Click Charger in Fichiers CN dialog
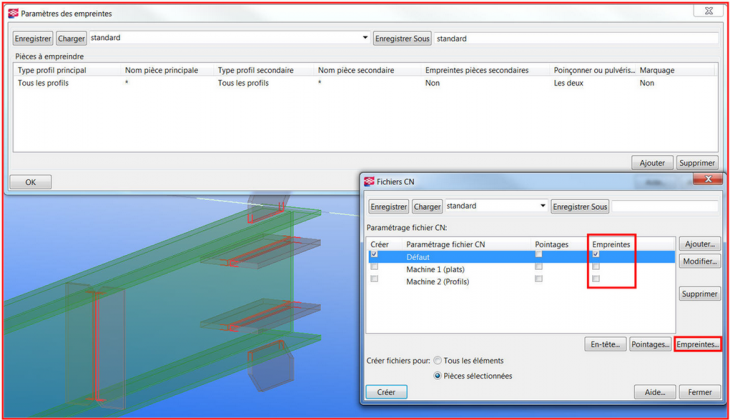 [427, 207]
